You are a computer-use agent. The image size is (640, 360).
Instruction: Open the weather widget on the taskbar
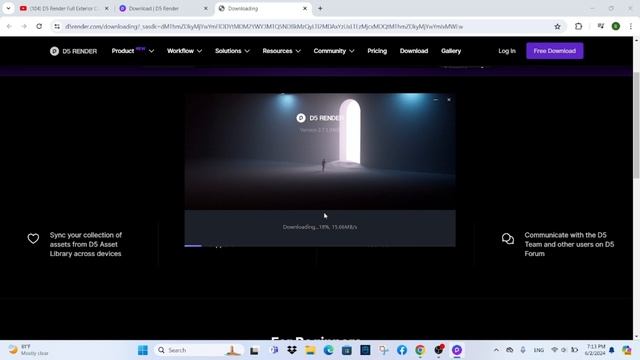(29, 350)
